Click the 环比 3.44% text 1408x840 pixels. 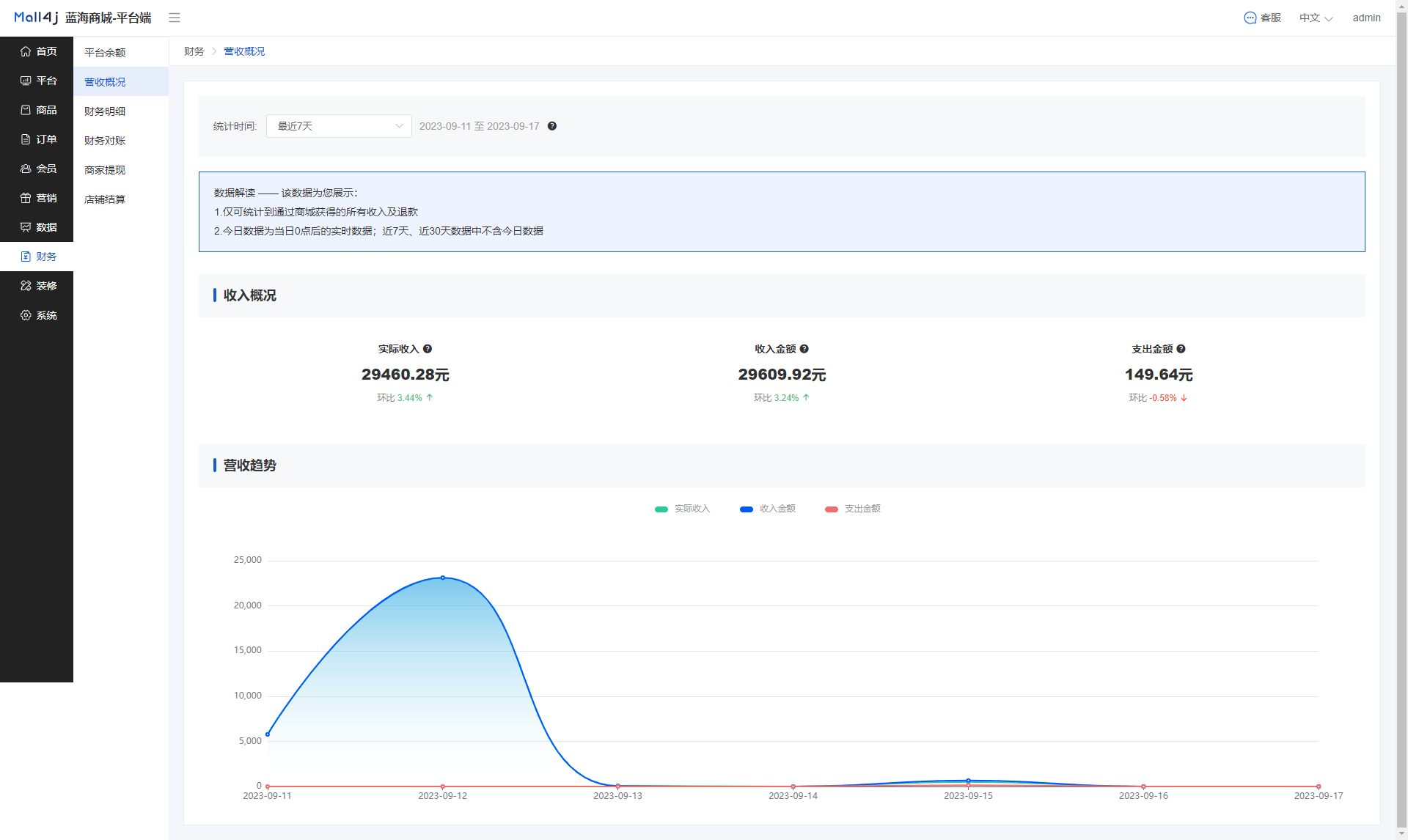point(400,398)
